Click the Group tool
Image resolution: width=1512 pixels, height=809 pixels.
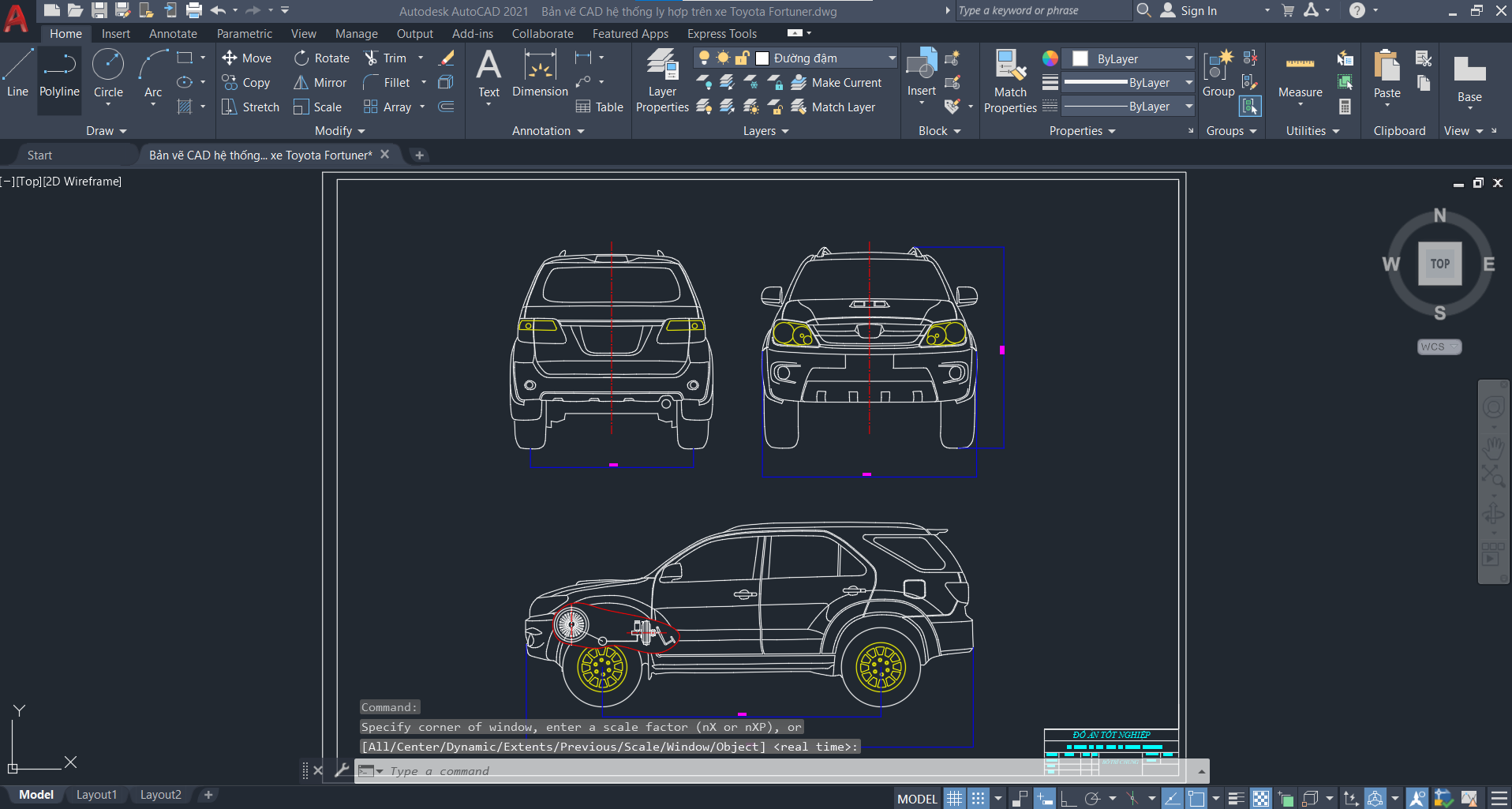coord(1218,73)
